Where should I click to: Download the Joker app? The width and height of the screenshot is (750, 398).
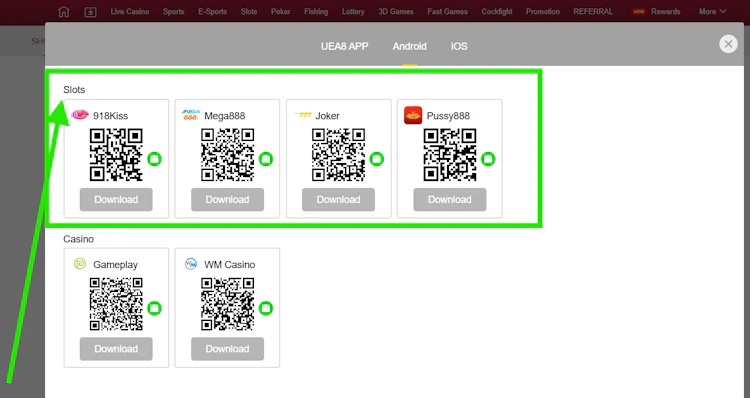pos(339,199)
